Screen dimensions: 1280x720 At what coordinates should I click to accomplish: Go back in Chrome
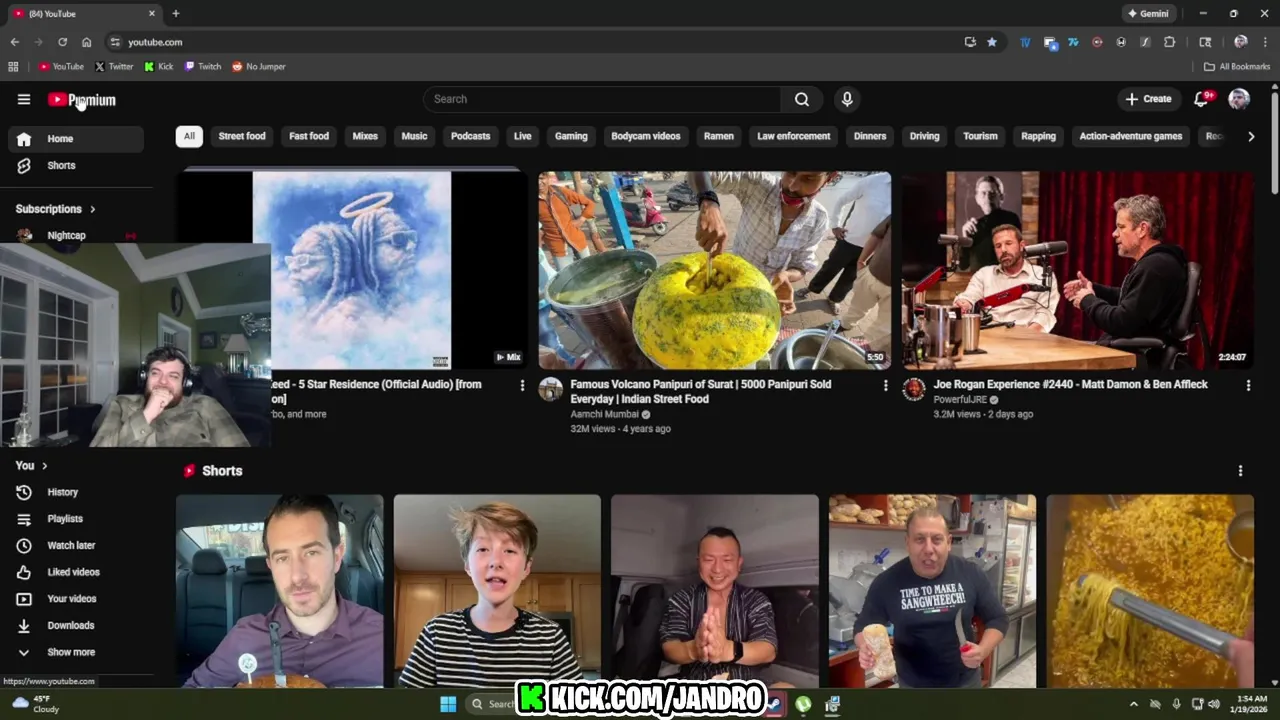click(x=14, y=42)
